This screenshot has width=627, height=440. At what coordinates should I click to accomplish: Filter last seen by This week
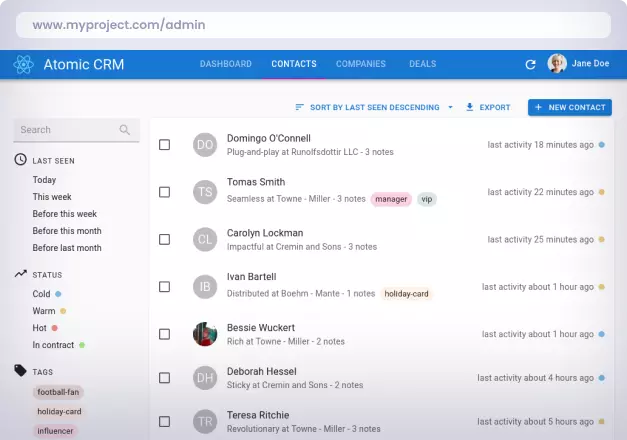pyautogui.click(x=52, y=197)
